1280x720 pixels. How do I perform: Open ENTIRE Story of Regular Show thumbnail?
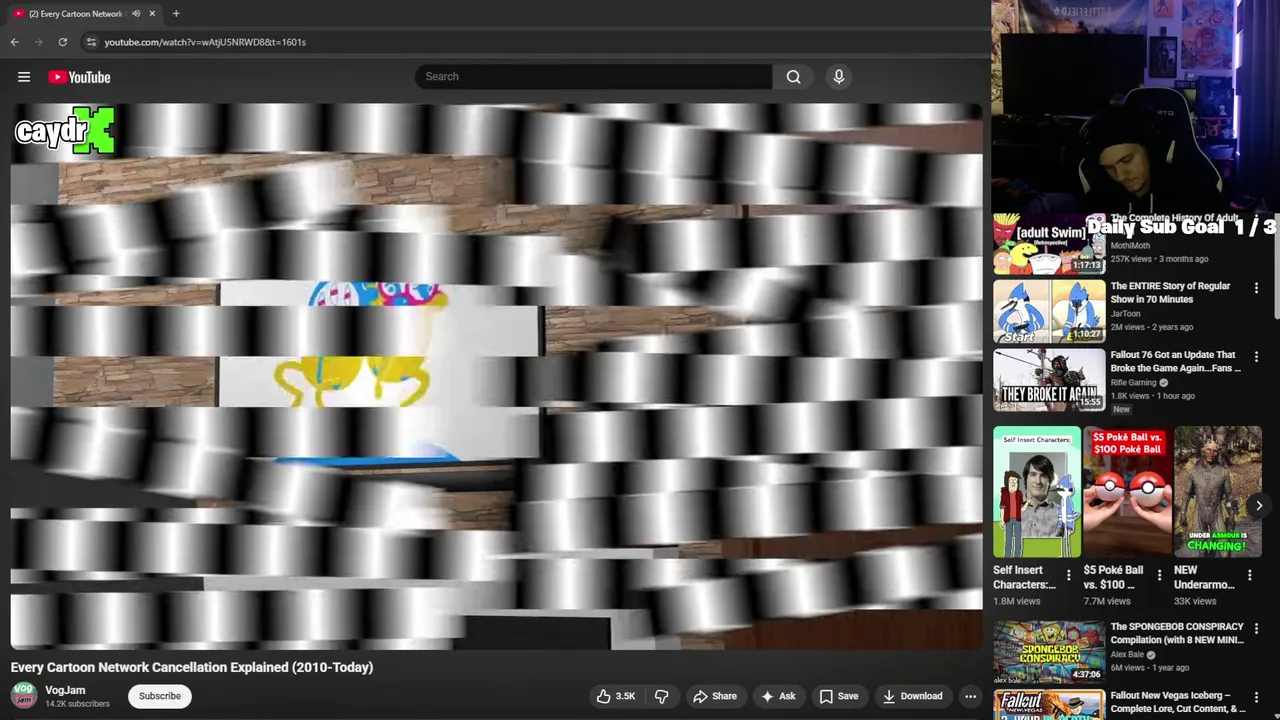tap(1049, 311)
